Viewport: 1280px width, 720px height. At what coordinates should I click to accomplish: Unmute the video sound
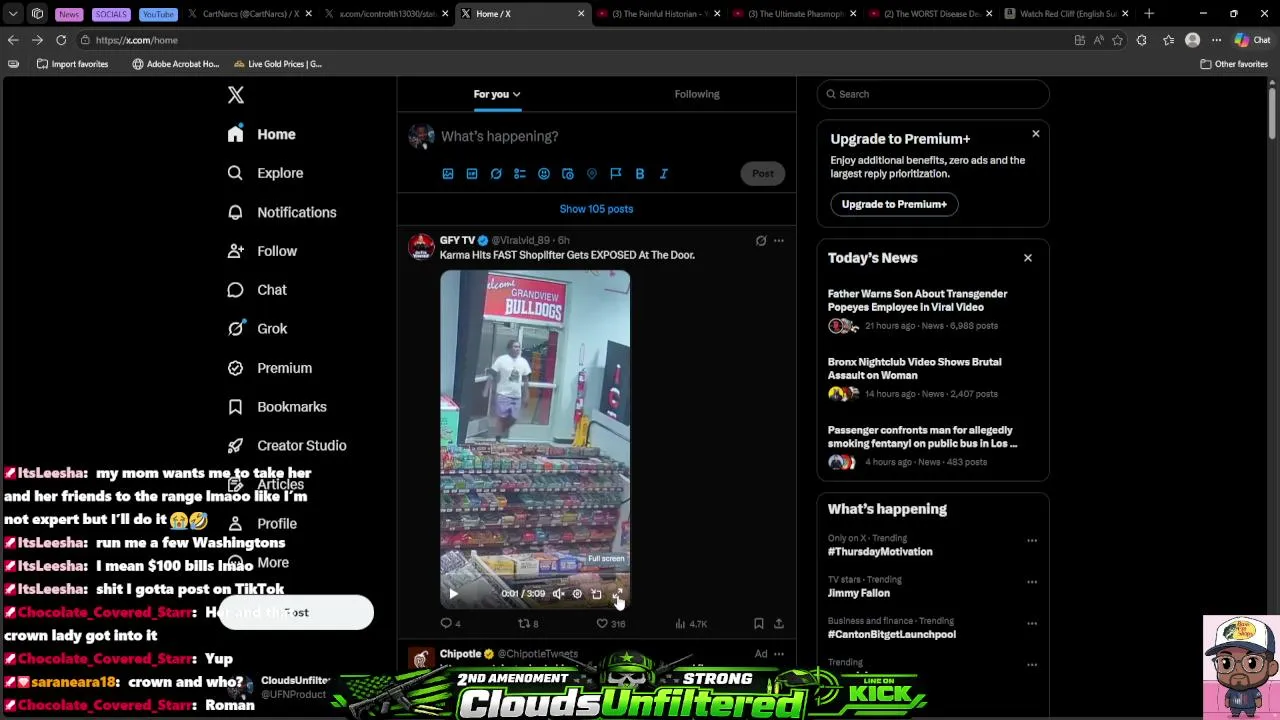click(x=558, y=594)
